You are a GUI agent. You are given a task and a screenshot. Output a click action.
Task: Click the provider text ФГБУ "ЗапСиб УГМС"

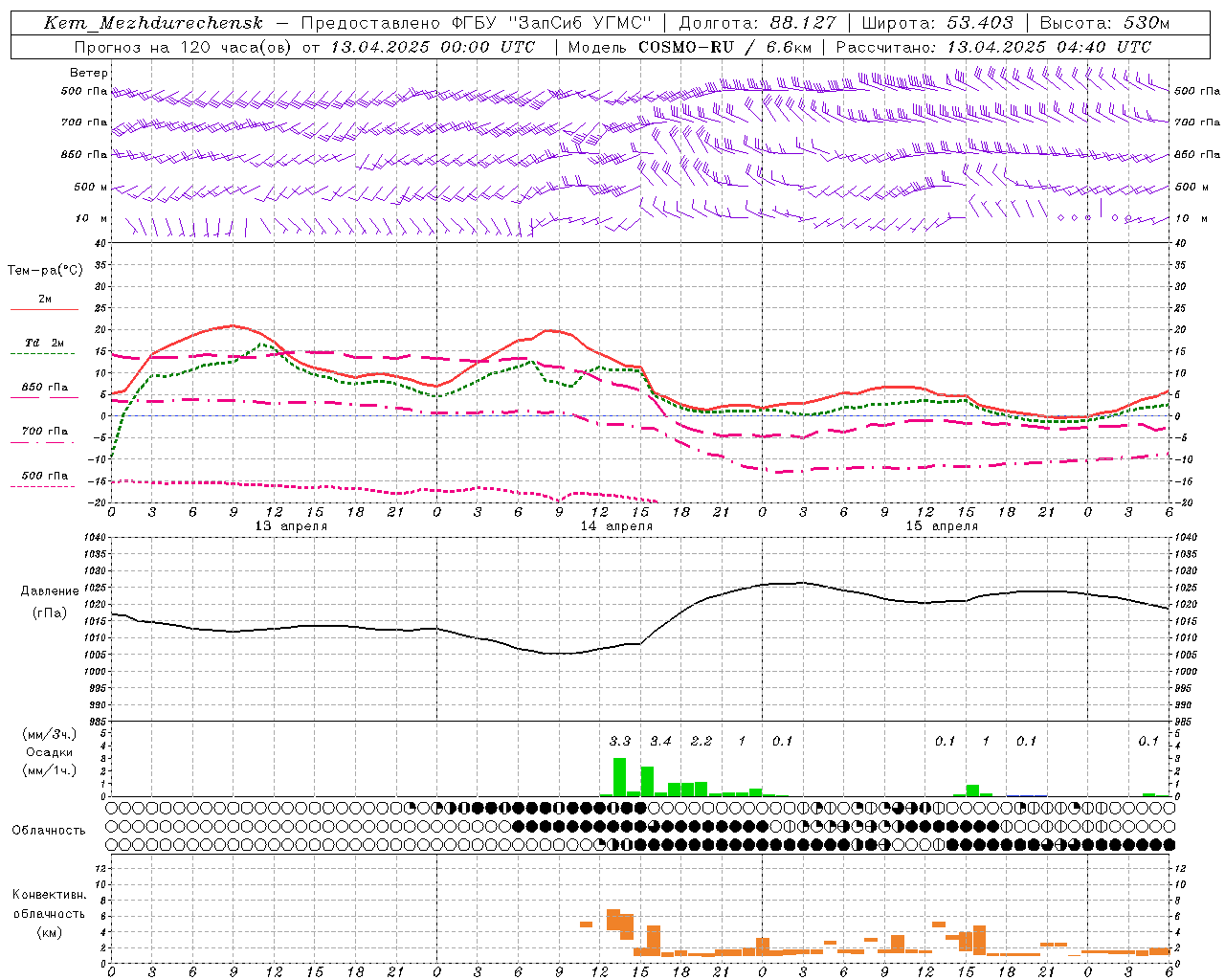click(x=552, y=23)
